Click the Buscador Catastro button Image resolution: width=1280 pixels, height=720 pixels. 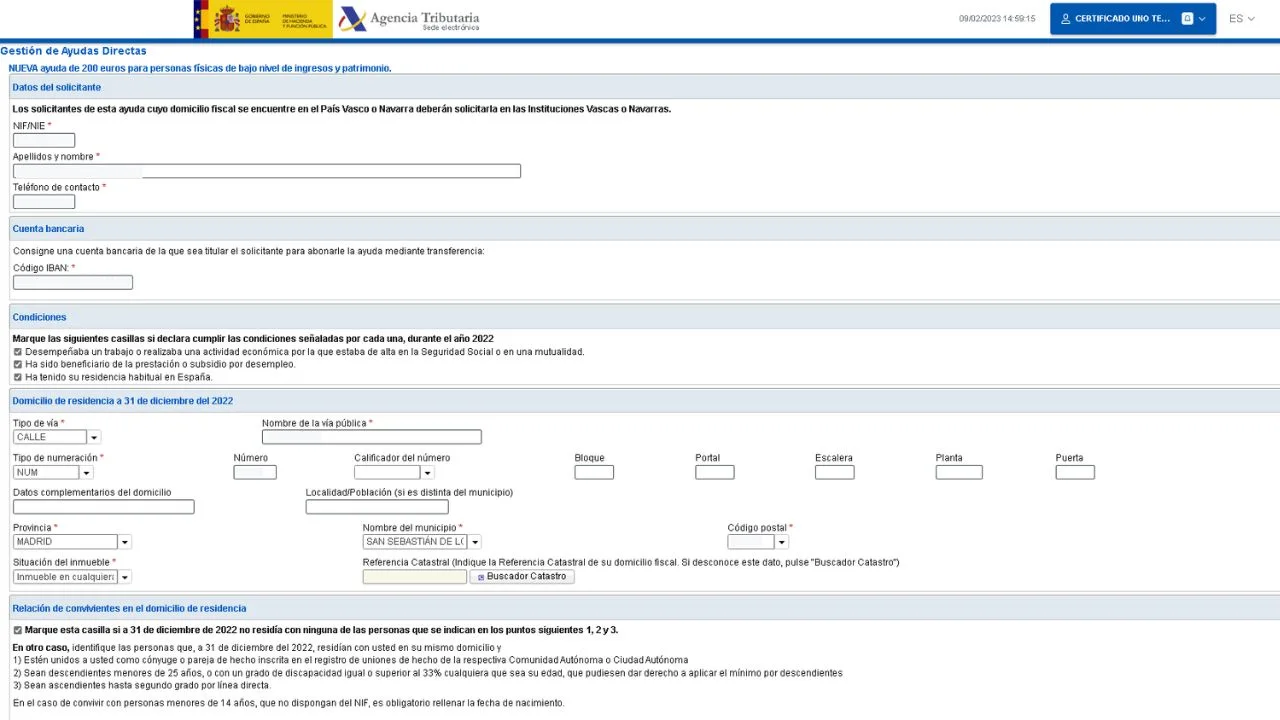(522, 577)
